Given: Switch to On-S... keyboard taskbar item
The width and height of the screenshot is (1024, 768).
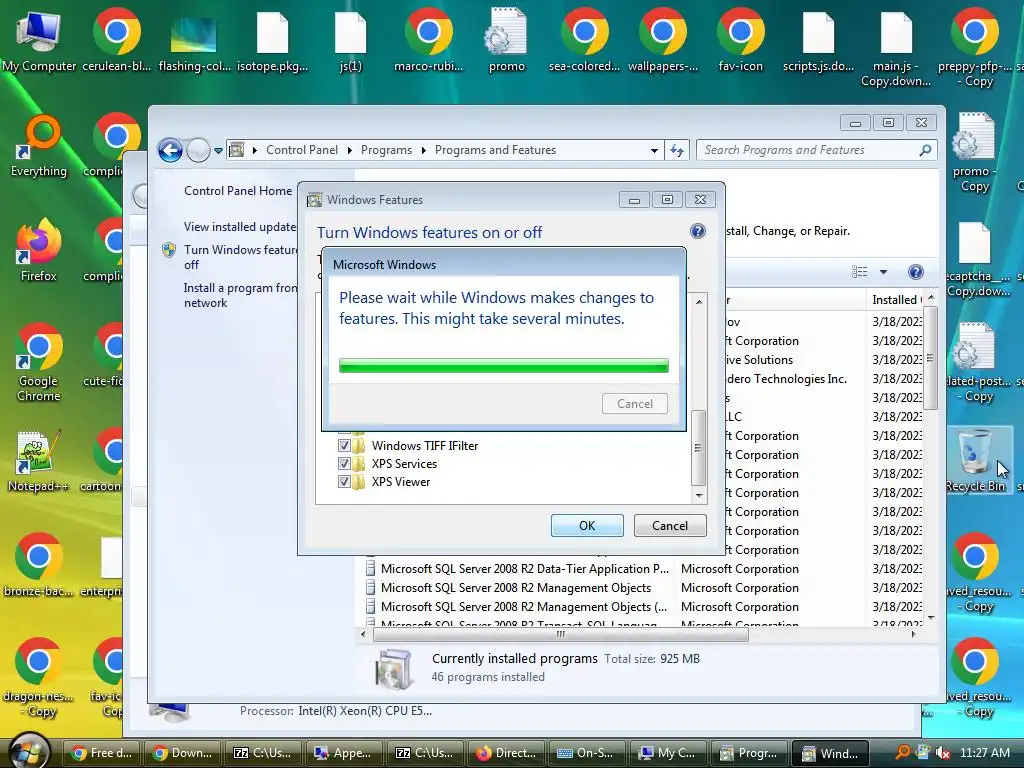Looking at the screenshot, I should [588, 753].
